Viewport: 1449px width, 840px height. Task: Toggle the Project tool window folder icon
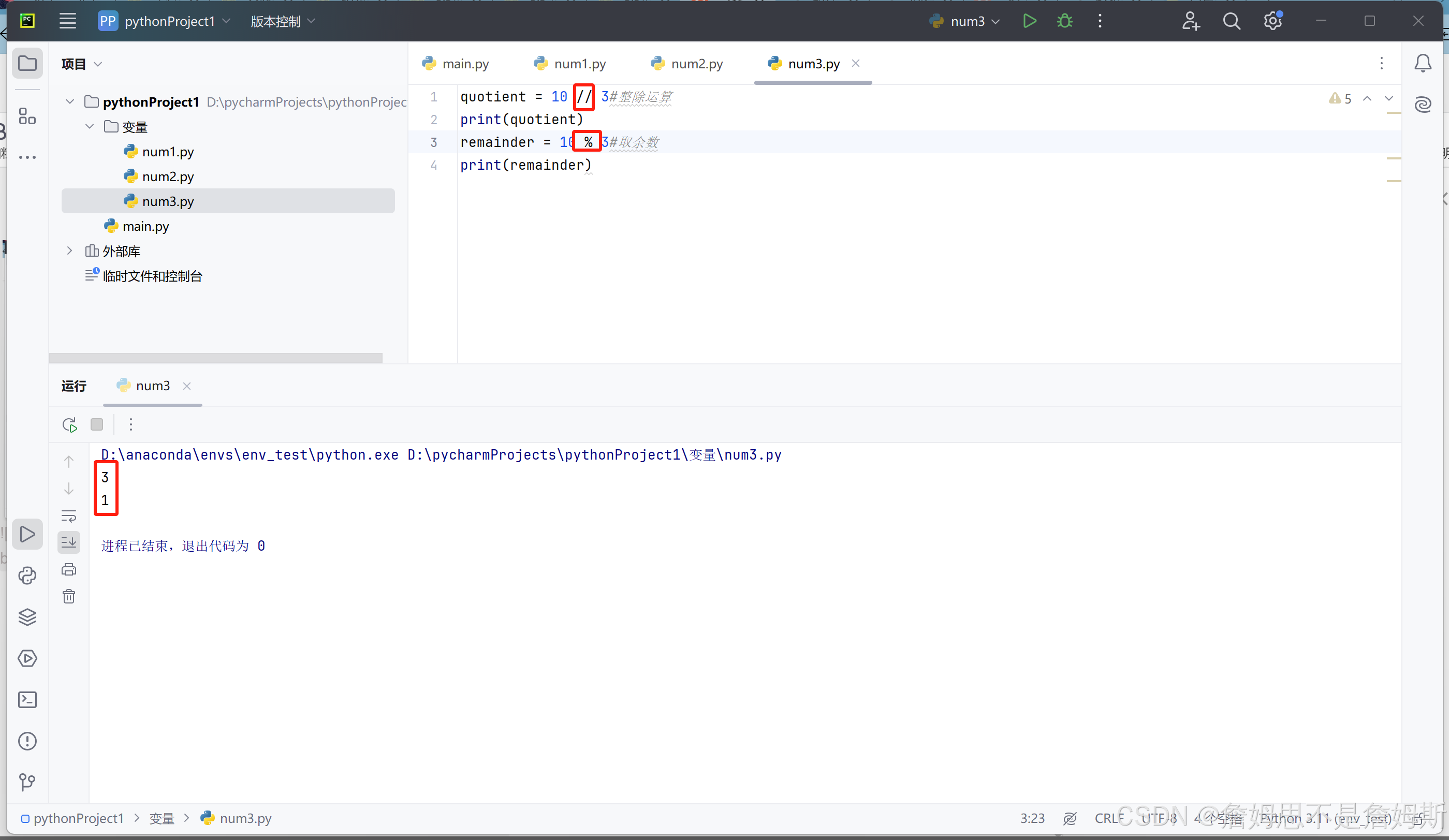27,63
